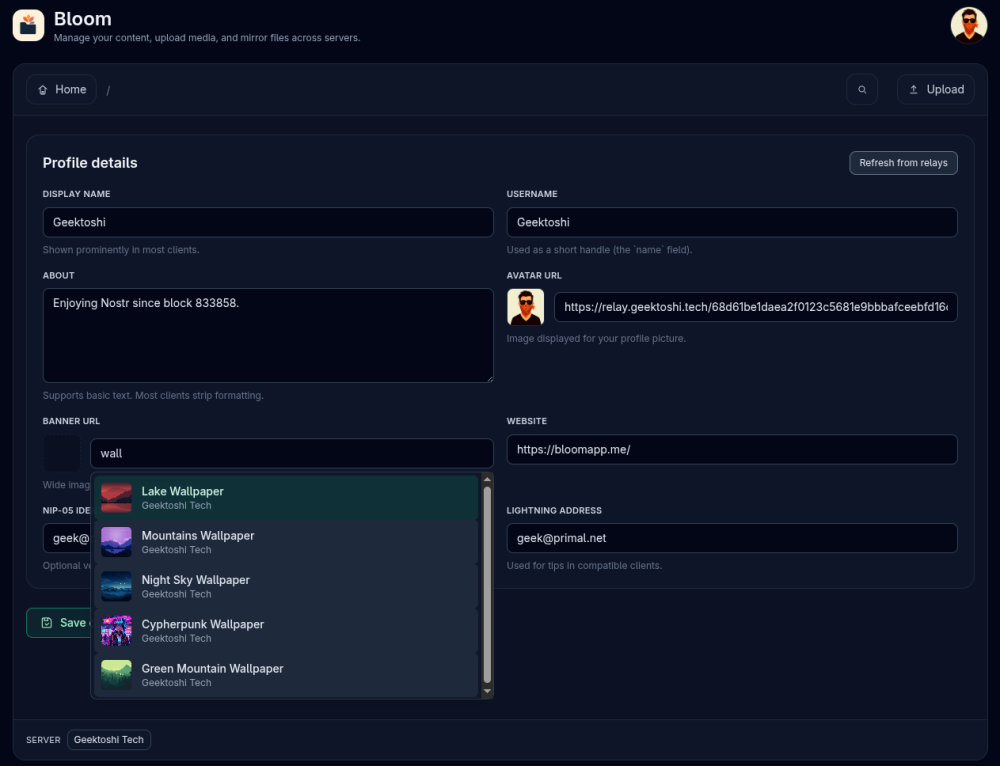Screen dimensions: 1000x766
Task: Click the 'Shown prominently in most clients.' hint
Action: pos(121,250)
